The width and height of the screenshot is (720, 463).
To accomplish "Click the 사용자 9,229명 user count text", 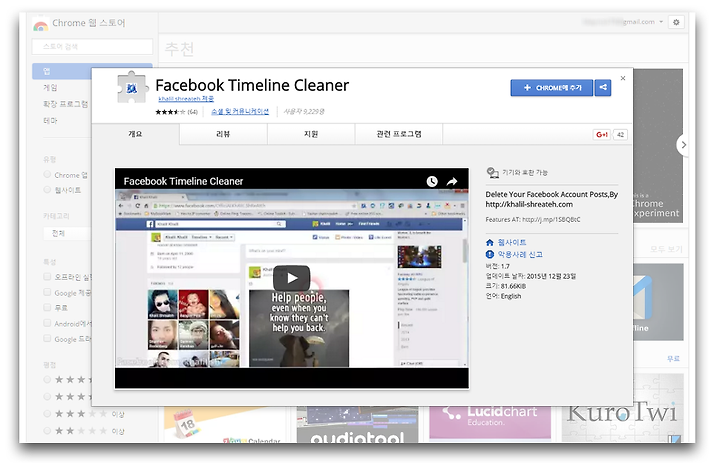I will point(304,112).
